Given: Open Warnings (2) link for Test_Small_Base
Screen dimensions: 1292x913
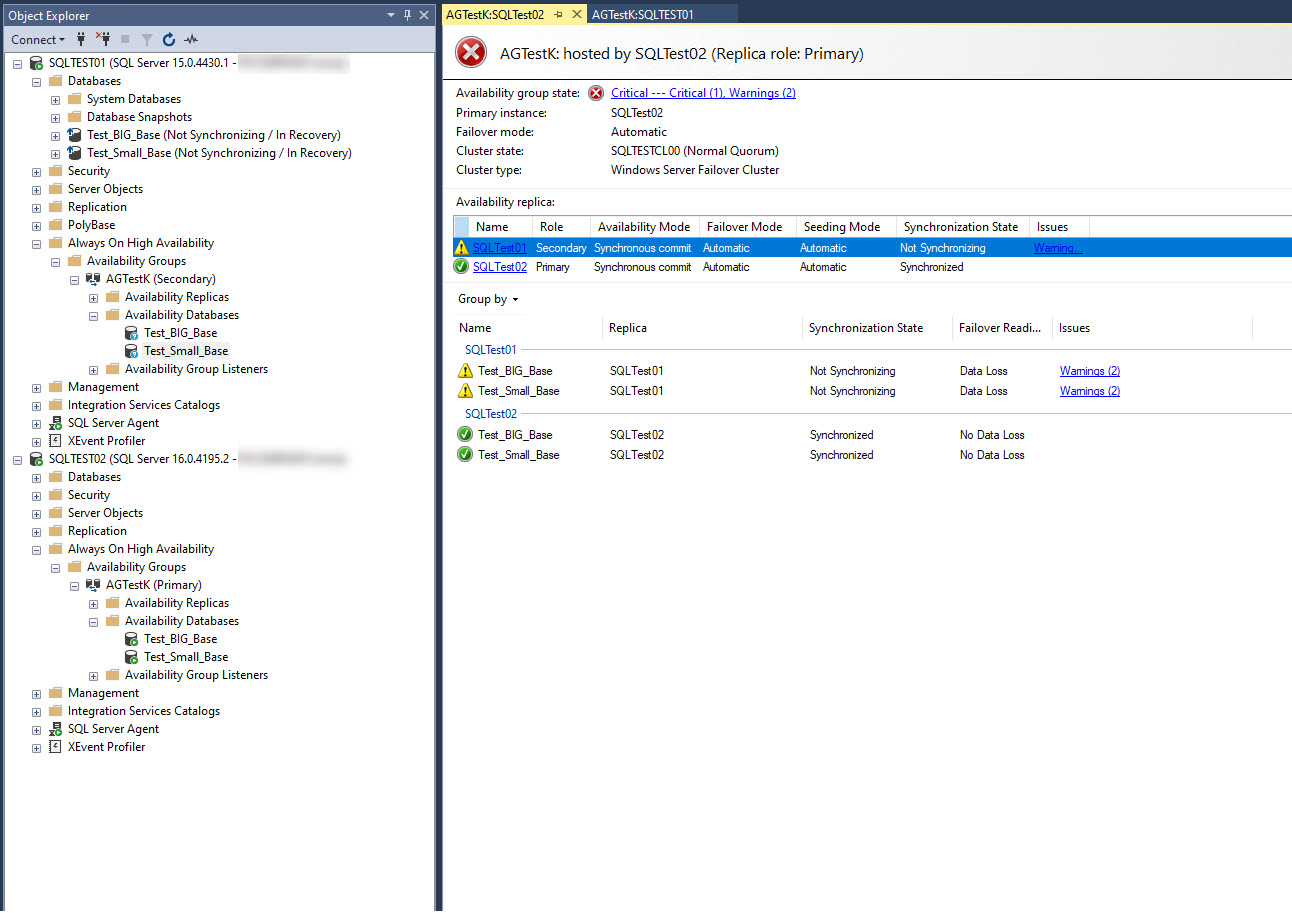Looking at the screenshot, I should click(x=1090, y=391).
